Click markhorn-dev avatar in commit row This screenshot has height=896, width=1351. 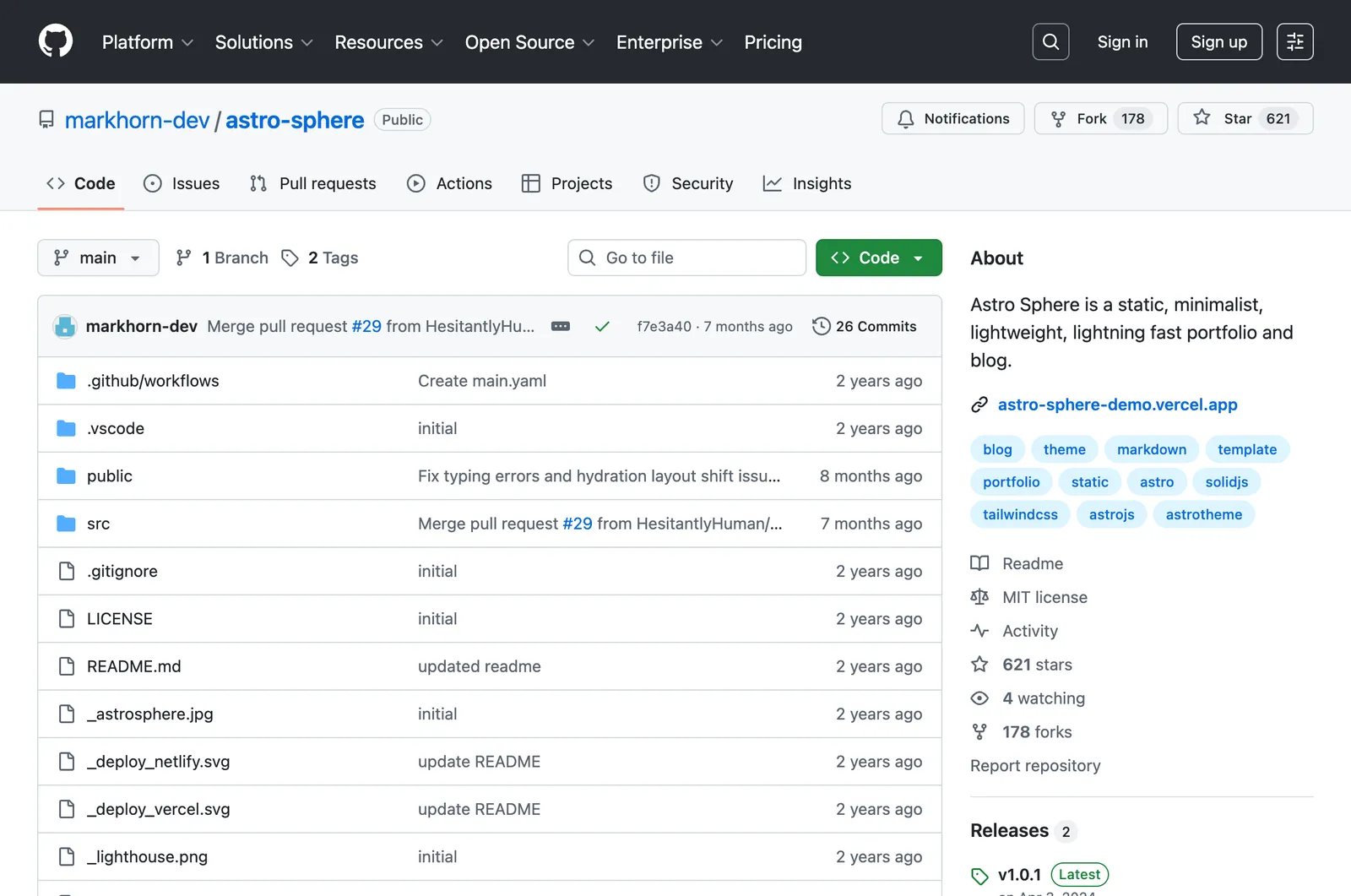pyautogui.click(x=65, y=327)
